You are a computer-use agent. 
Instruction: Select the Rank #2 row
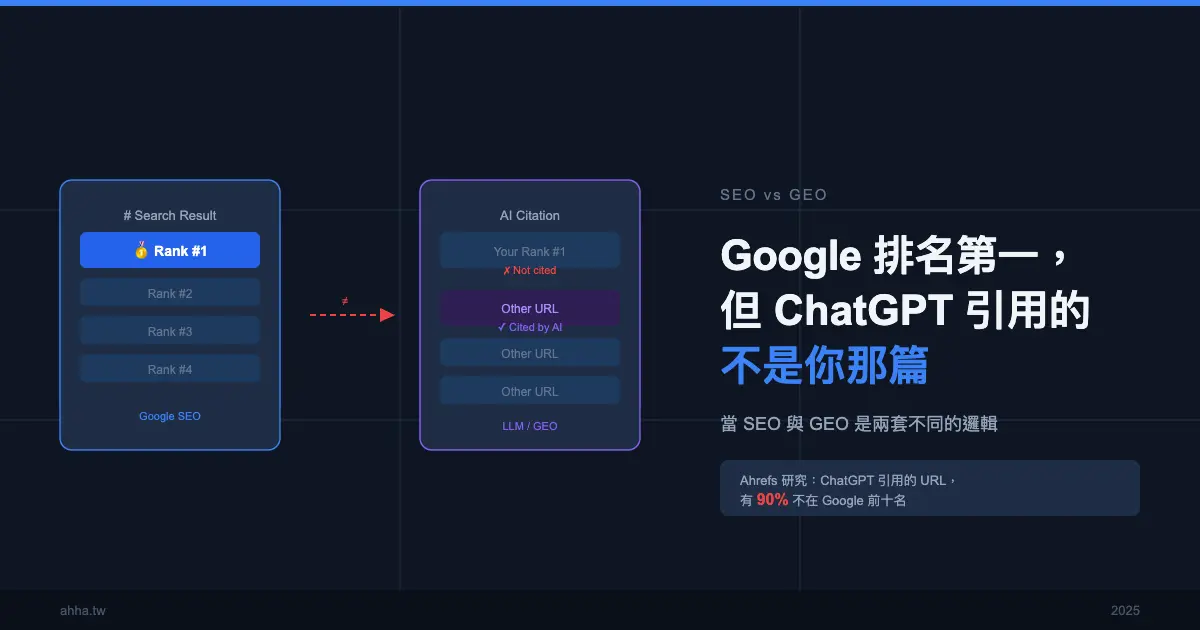(170, 293)
